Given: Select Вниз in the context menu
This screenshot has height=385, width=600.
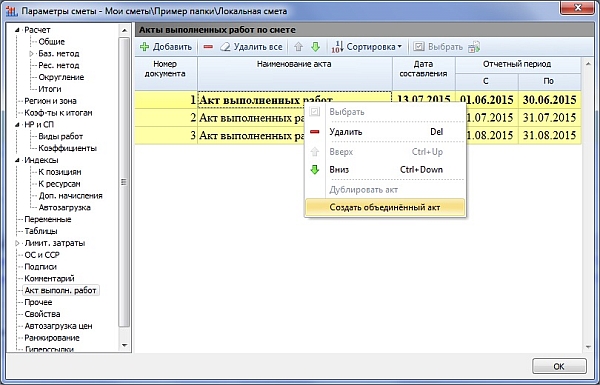Looking at the screenshot, I should click(385, 170).
